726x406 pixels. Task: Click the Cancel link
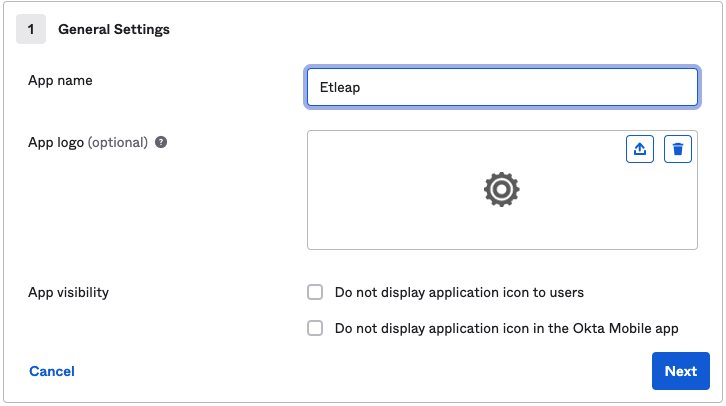(52, 371)
